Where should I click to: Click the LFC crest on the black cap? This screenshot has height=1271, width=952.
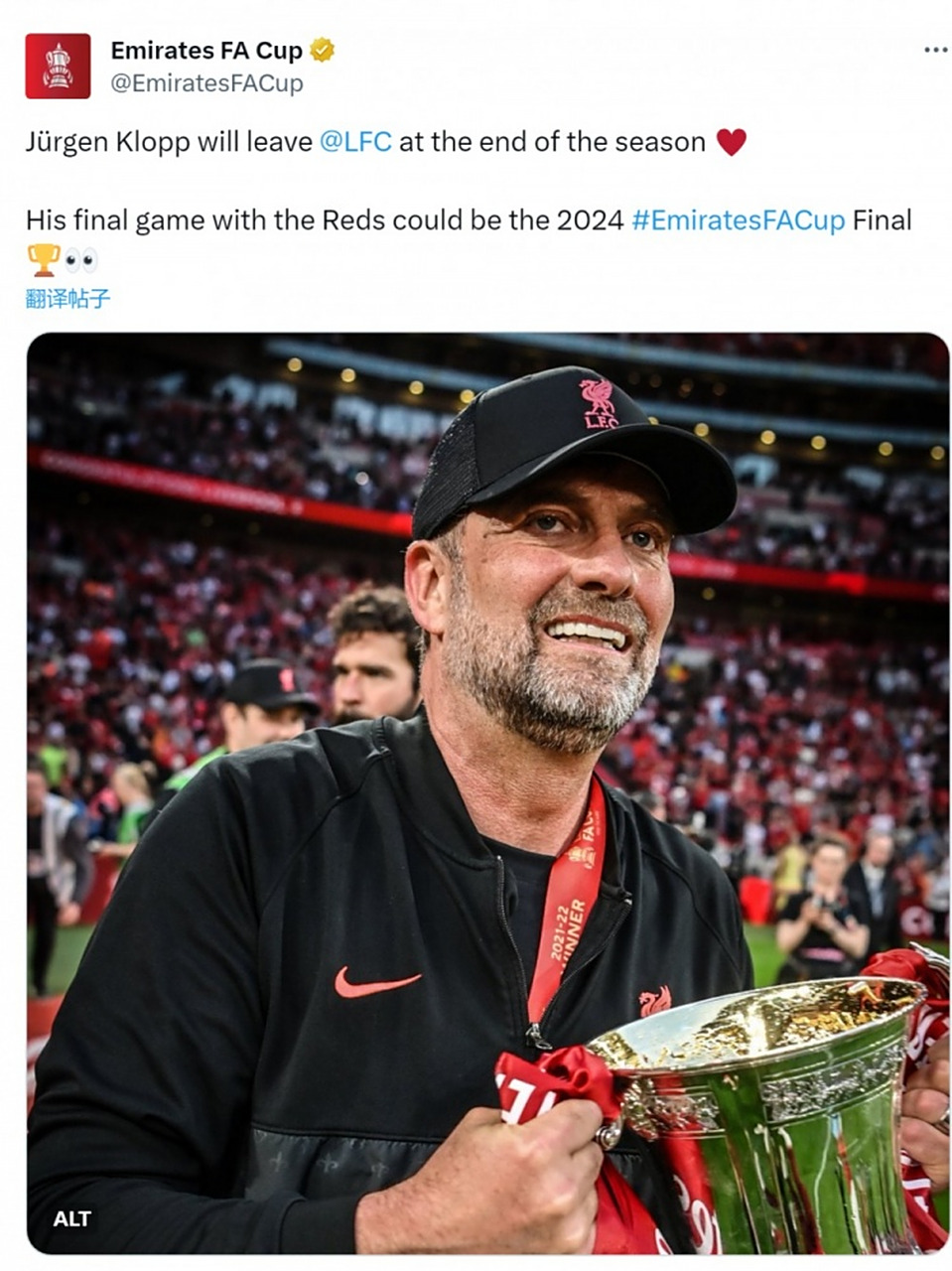[599, 402]
